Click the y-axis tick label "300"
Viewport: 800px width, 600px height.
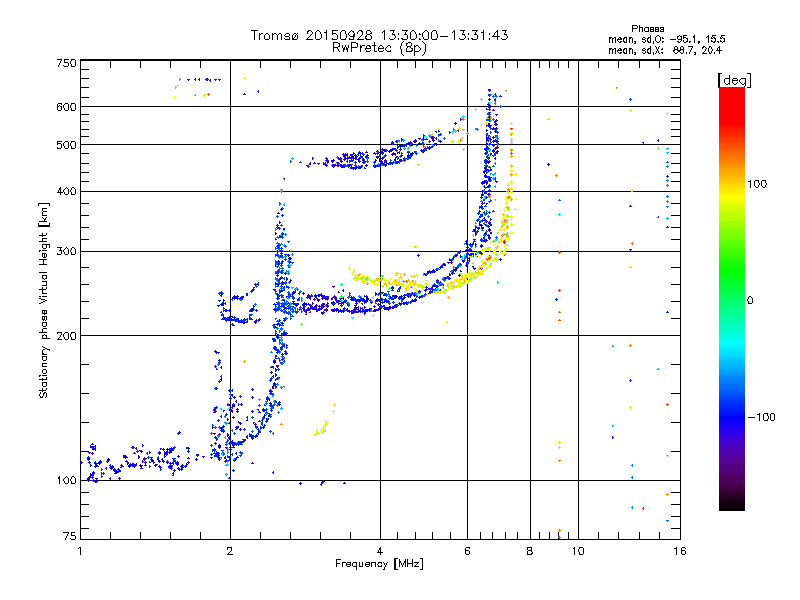[66, 251]
